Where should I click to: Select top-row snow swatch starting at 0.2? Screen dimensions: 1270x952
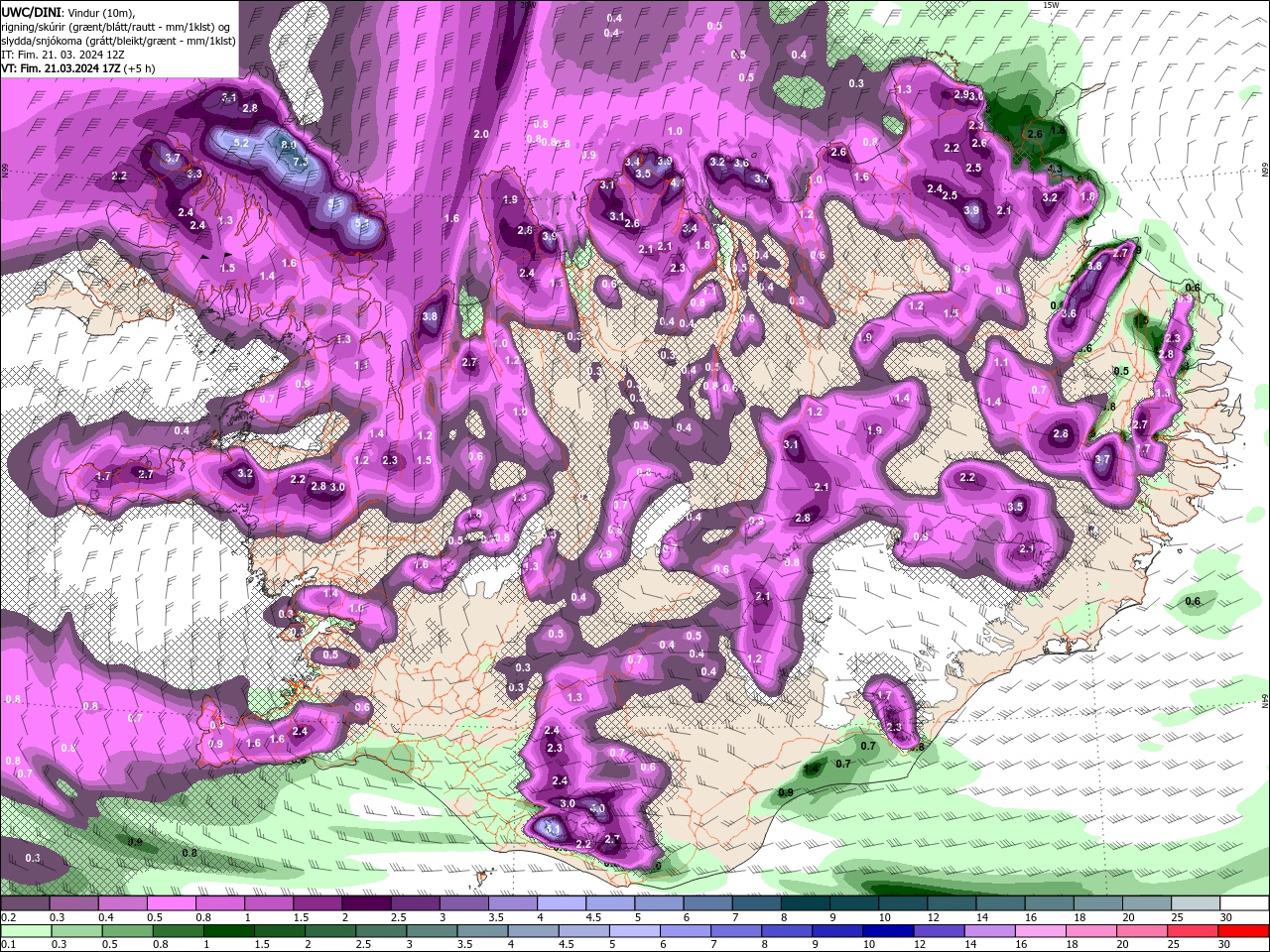(x=26, y=903)
